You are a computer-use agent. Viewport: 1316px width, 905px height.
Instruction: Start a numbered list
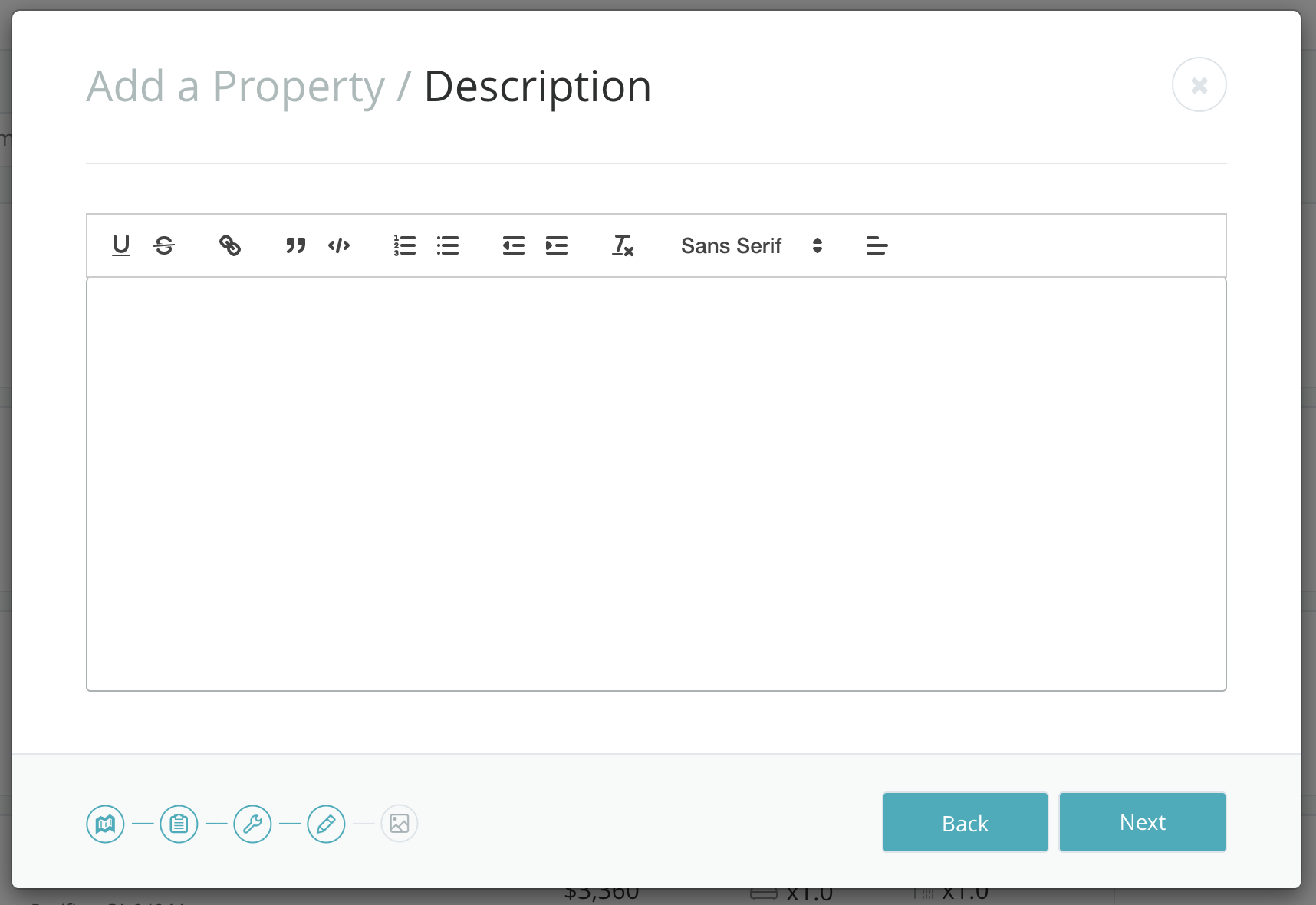(405, 245)
